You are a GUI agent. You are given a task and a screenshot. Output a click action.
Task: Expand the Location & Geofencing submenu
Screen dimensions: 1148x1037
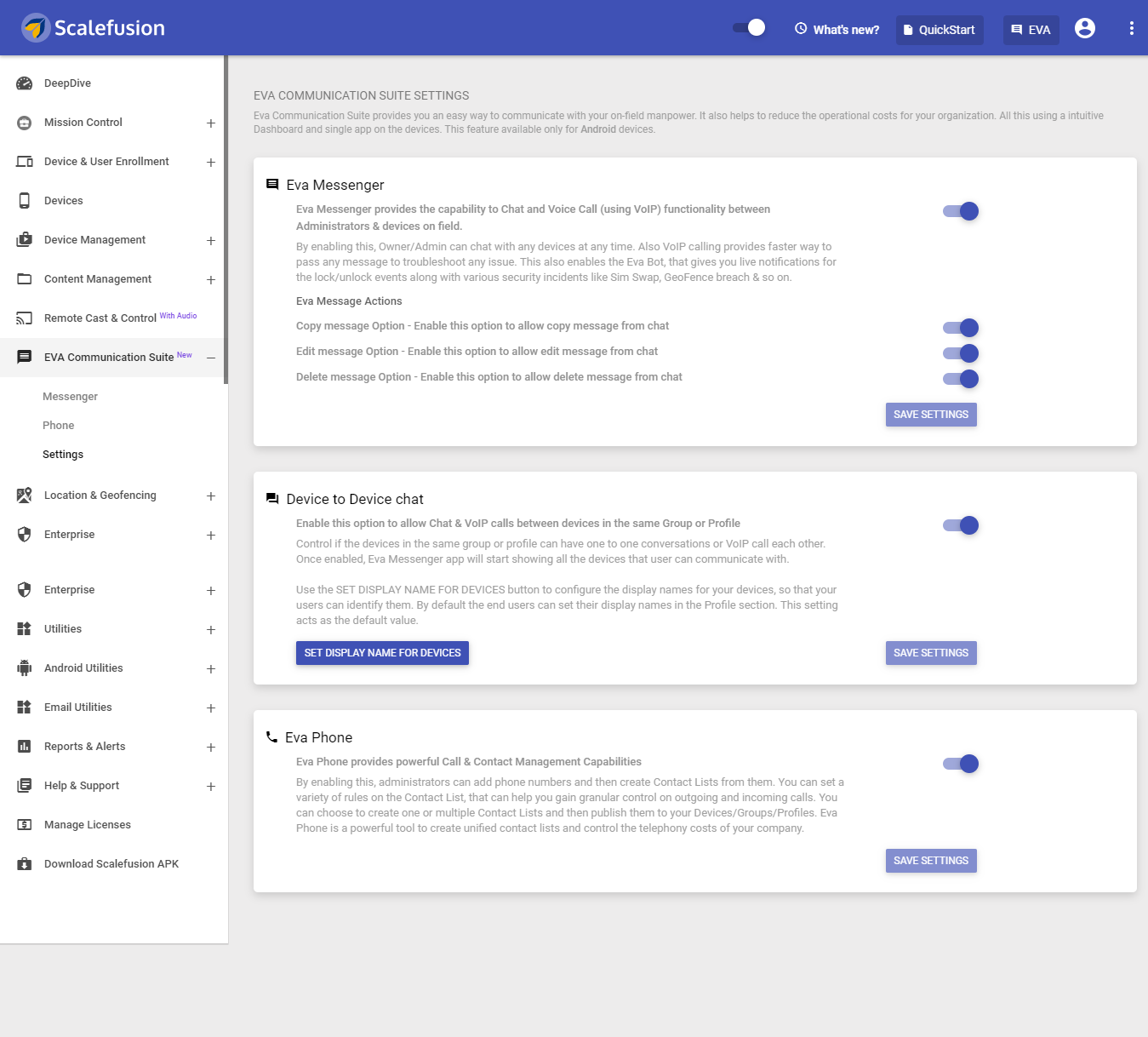(211, 496)
